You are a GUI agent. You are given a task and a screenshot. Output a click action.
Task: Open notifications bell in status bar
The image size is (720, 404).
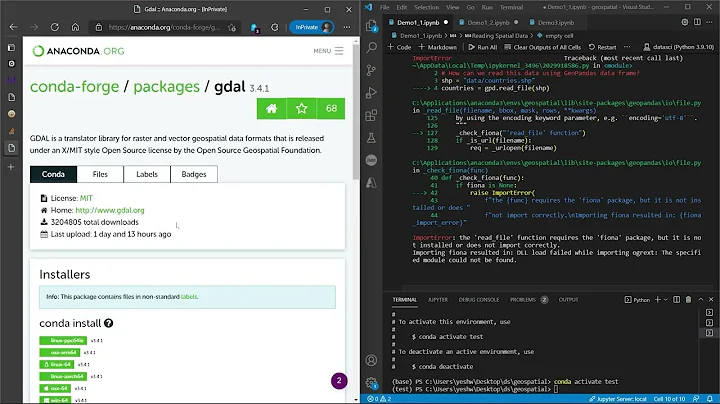710,399
